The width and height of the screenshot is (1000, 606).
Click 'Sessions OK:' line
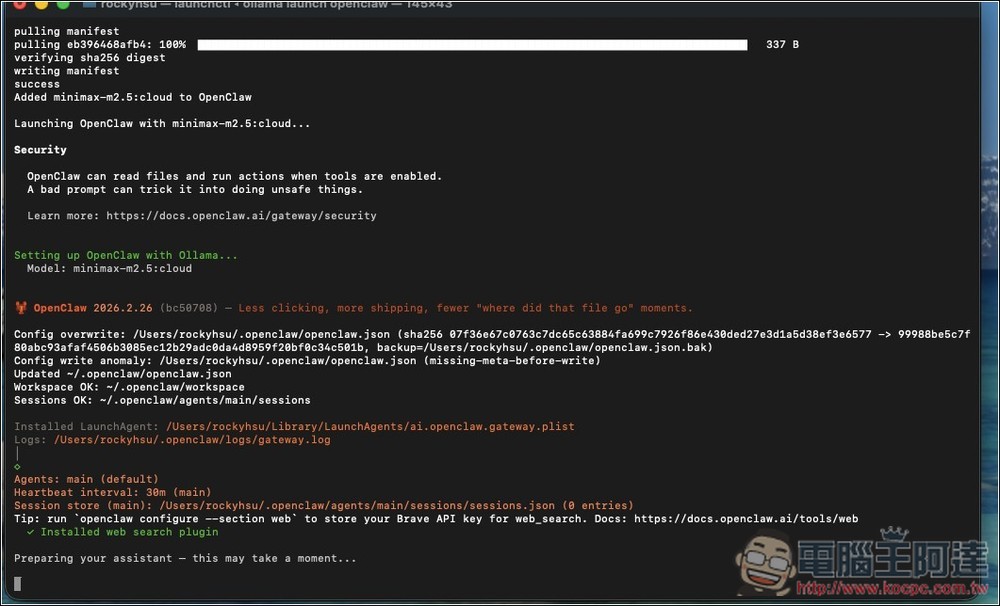pyautogui.click(x=162, y=400)
